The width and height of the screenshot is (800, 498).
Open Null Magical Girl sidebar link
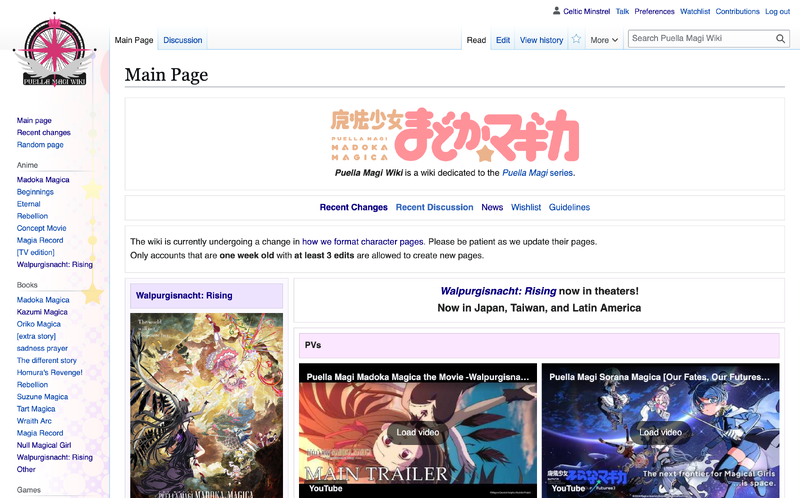tap(44, 445)
